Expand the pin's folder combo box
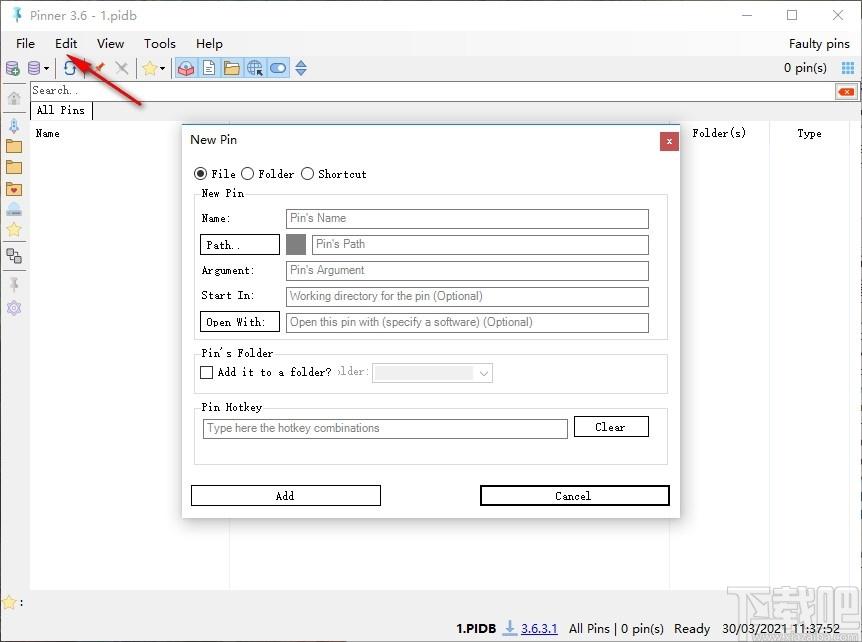This screenshot has width=862, height=642. [x=484, y=373]
